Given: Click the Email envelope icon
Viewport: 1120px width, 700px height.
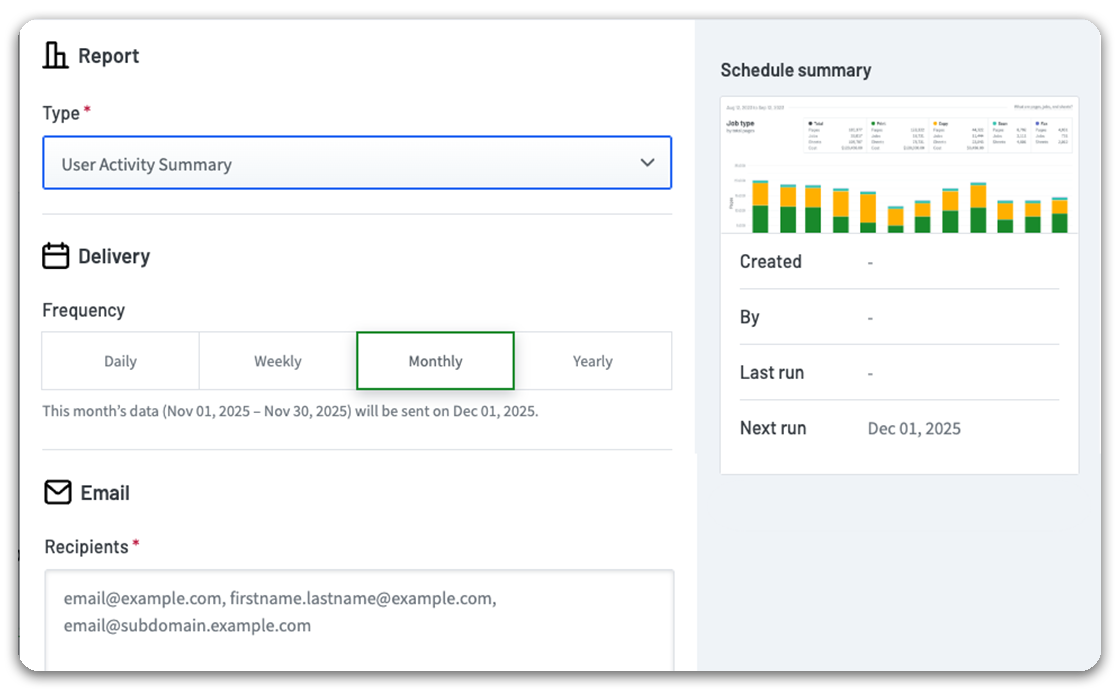Looking at the screenshot, I should point(58,493).
